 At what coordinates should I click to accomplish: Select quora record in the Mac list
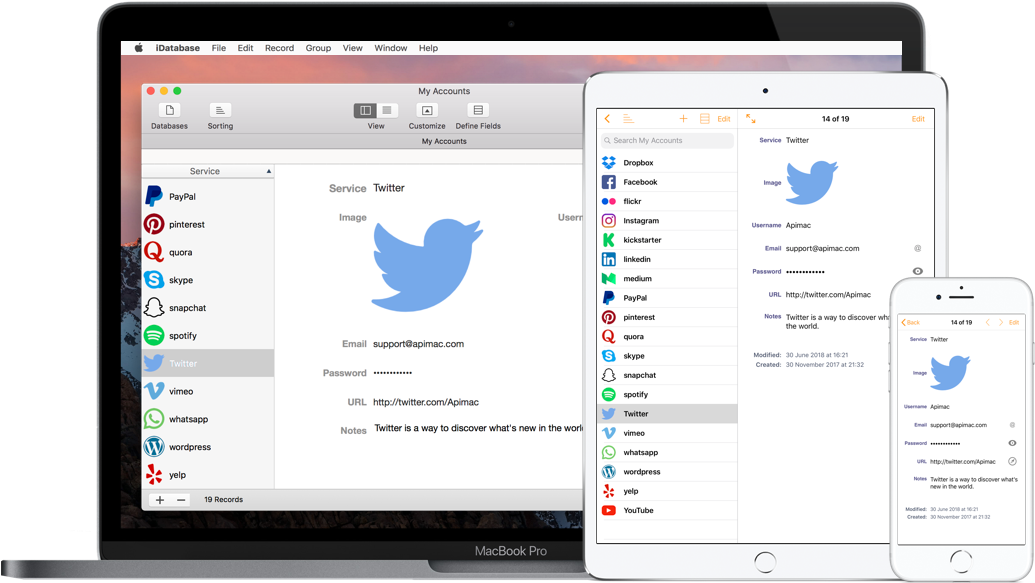pyautogui.click(x=208, y=252)
